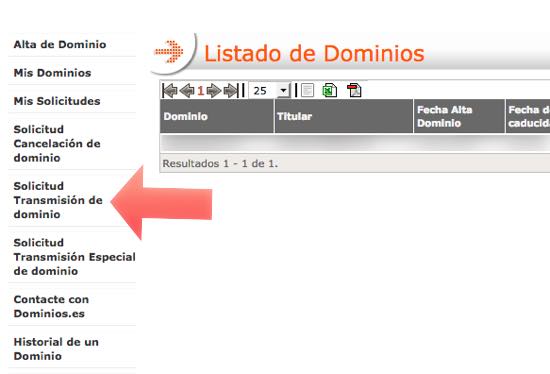Image resolution: width=550 pixels, height=374 pixels.
Task: Open Historial de un Dominio link
Action: coord(56,349)
